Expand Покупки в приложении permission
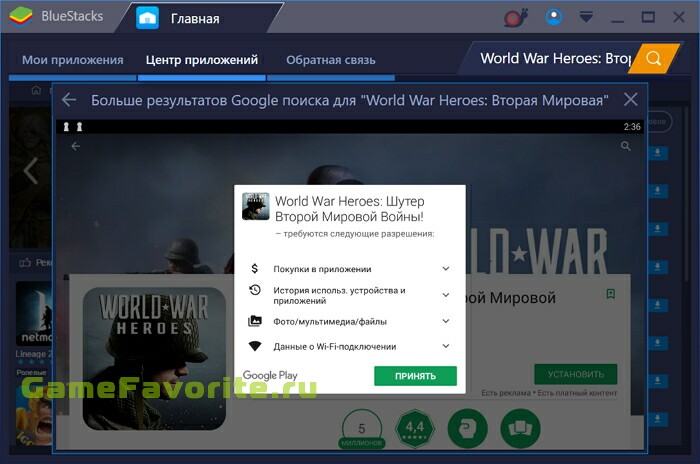Viewport: 700px width, 464px height. point(446,268)
